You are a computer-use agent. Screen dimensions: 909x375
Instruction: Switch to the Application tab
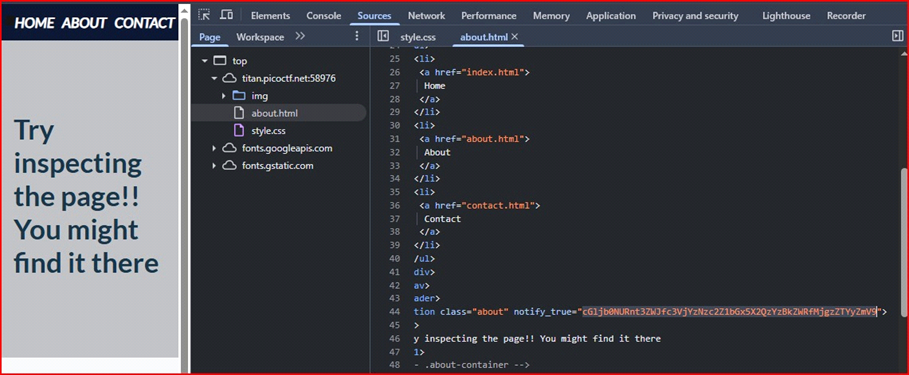coord(611,16)
